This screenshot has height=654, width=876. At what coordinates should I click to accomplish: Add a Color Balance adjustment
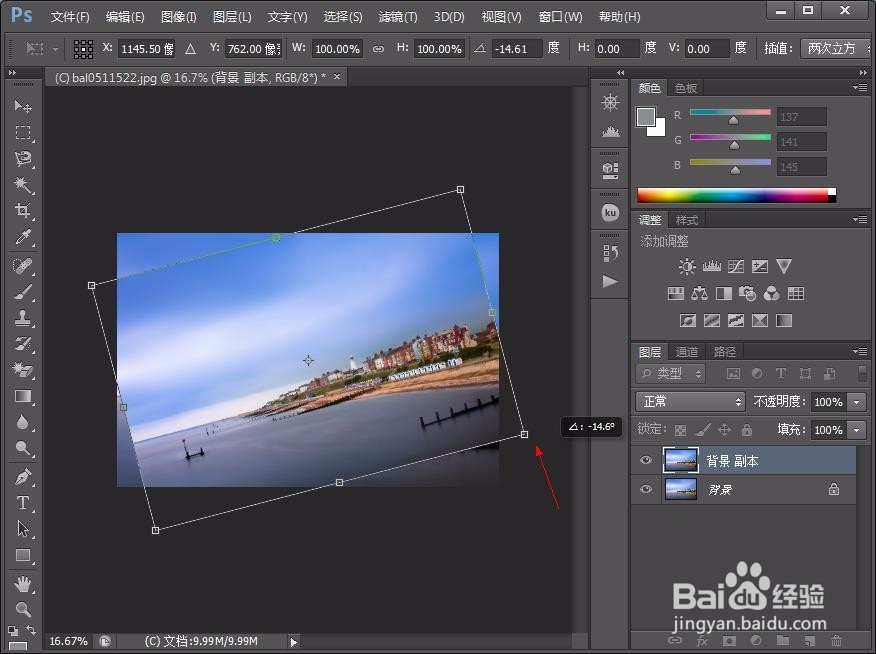point(699,293)
